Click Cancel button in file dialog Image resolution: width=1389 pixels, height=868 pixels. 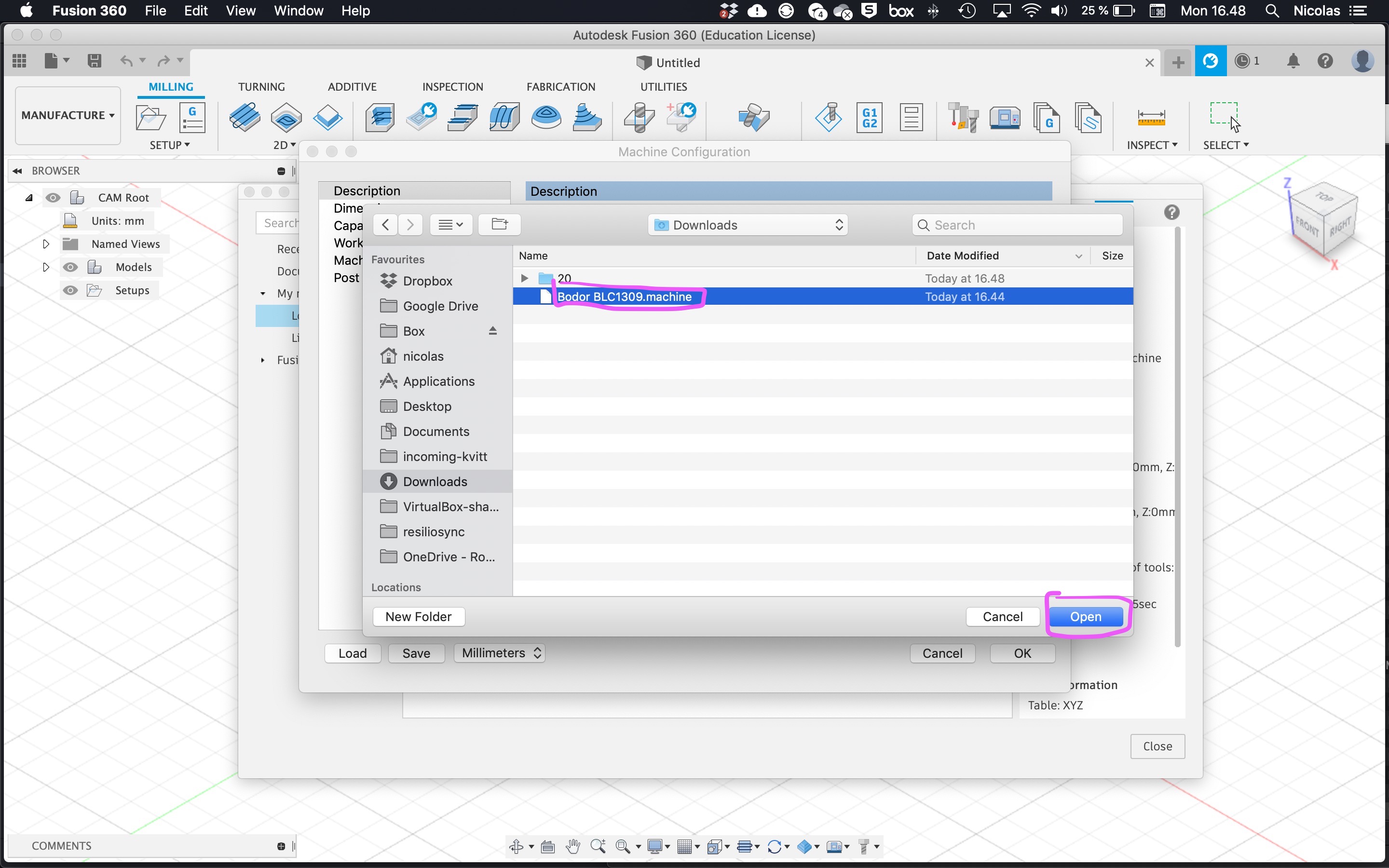click(x=1003, y=616)
